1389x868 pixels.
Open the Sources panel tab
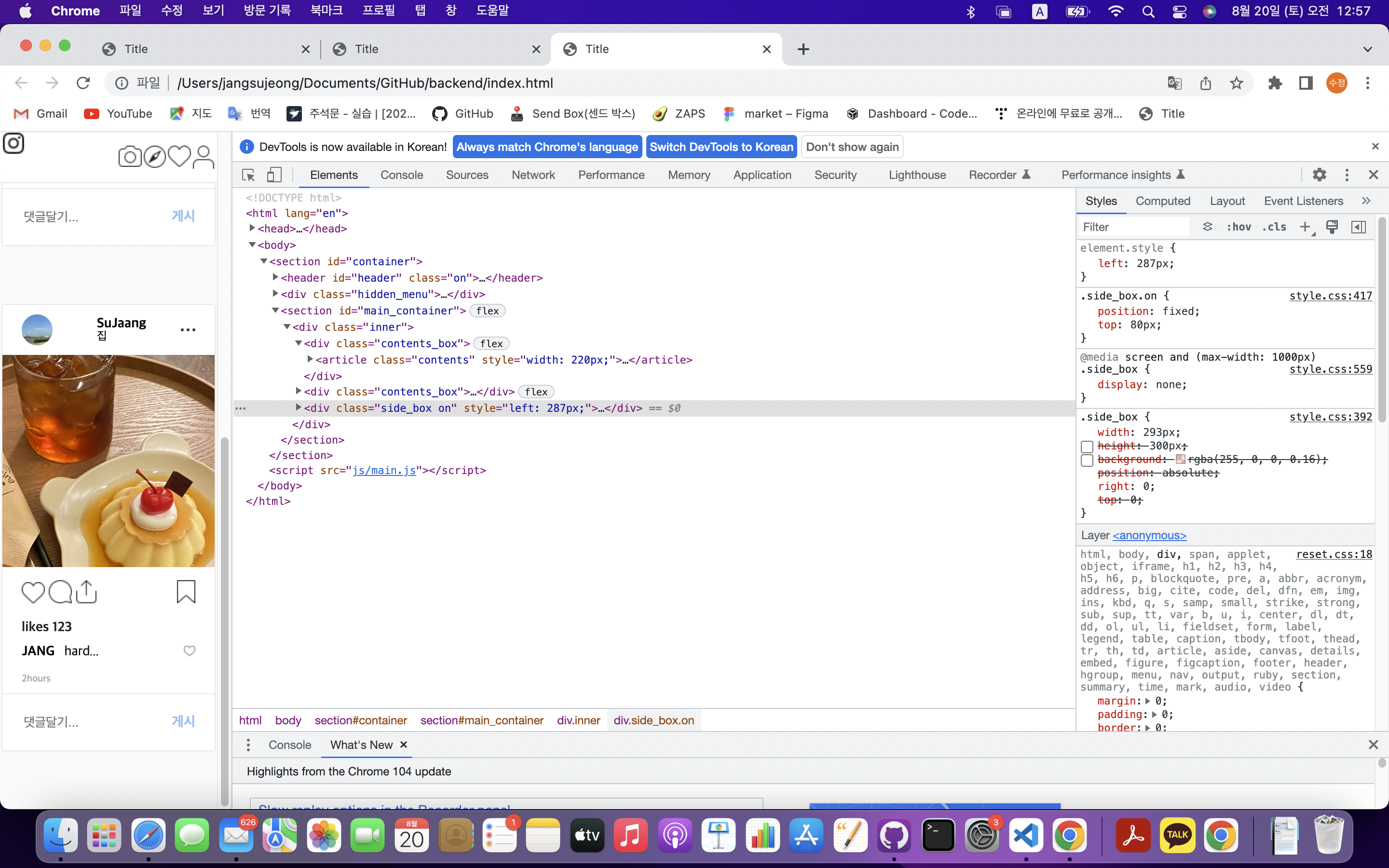click(467, 175)
